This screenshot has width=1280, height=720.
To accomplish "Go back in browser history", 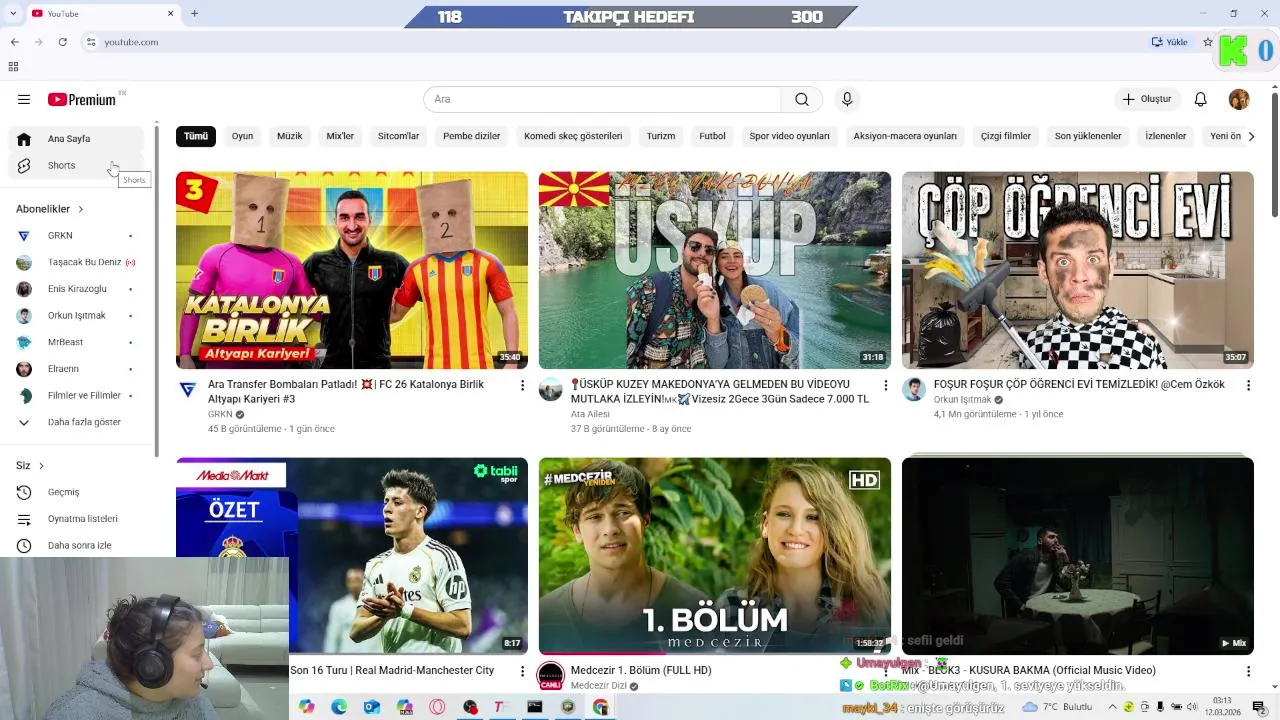I will (x=14, y=42).
